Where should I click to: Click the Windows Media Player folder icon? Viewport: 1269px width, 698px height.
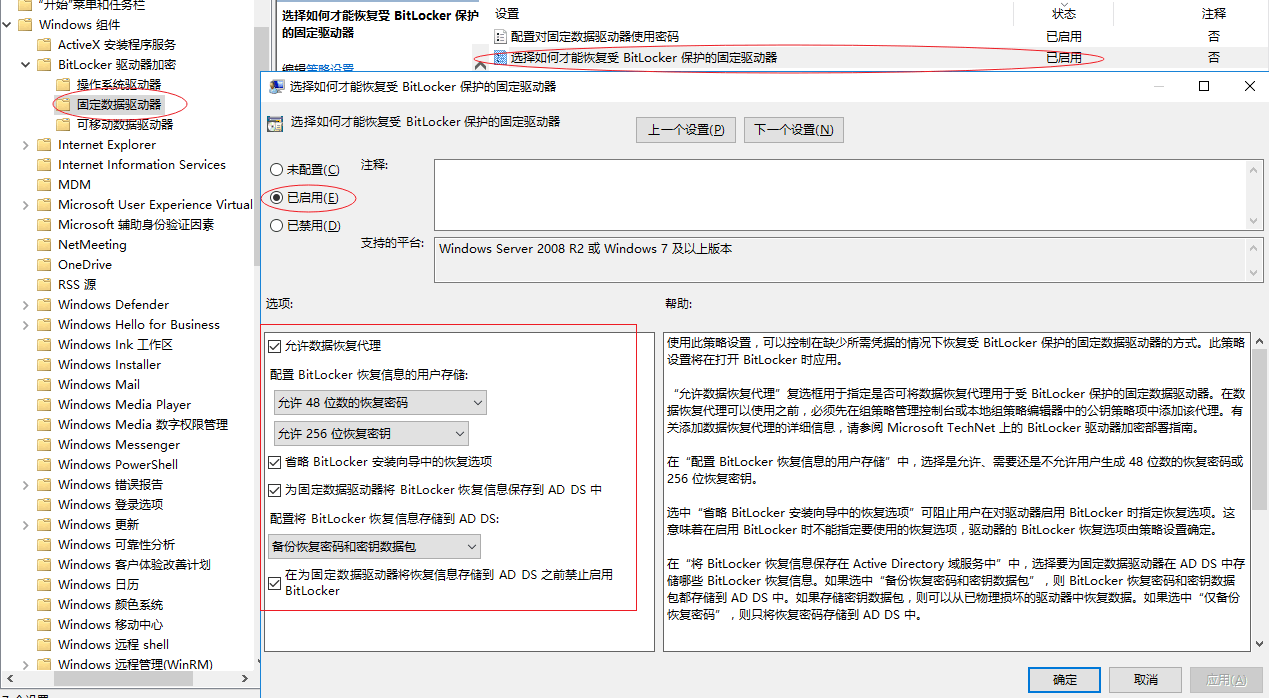[x=46, y=404]
